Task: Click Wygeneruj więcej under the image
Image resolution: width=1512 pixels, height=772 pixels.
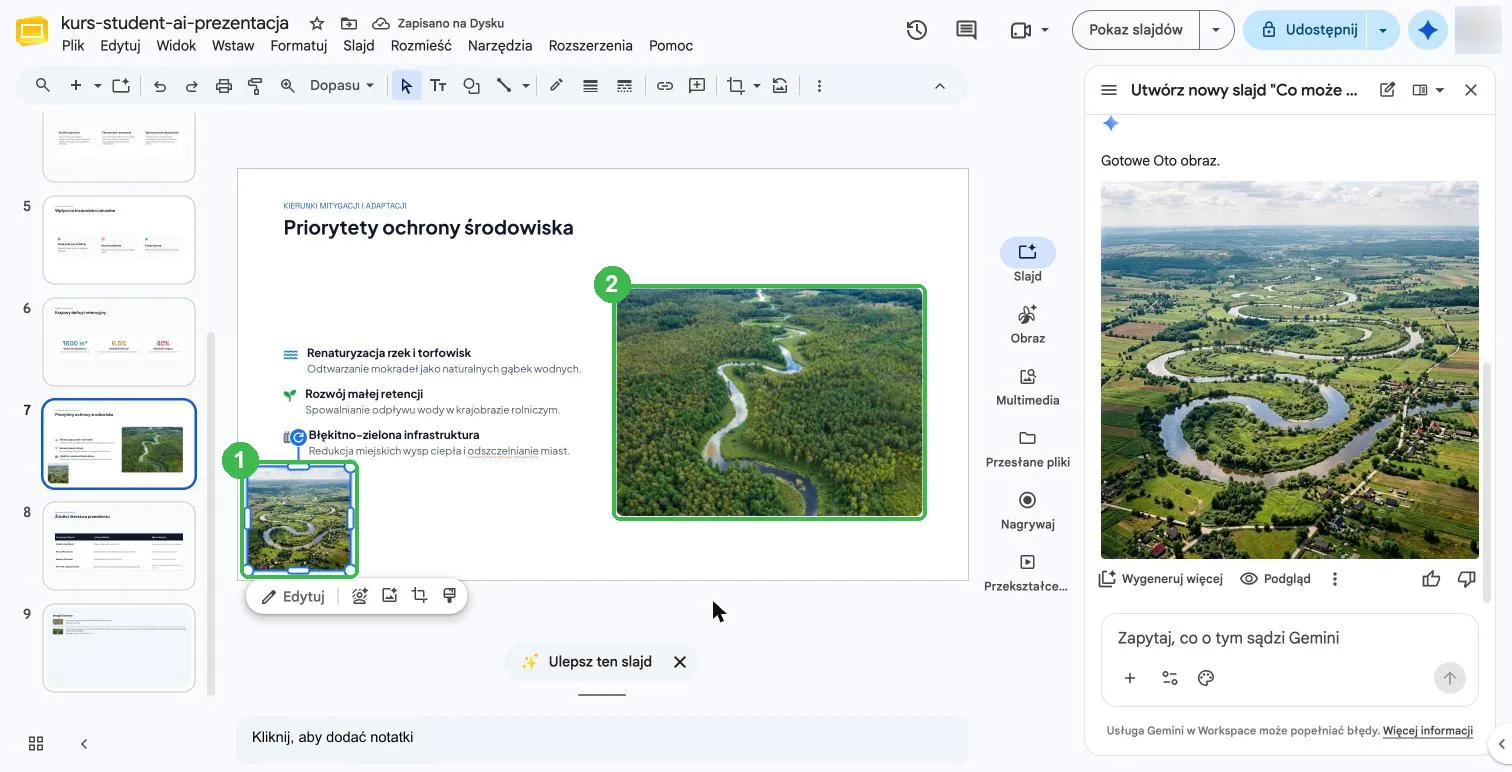Action: (x=1161, y=579)
